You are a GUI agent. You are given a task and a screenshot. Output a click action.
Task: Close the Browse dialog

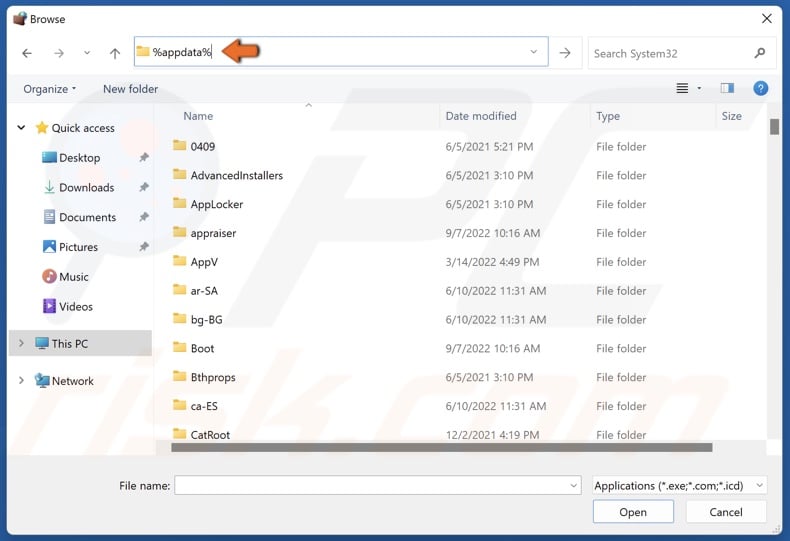tap(766, 19)
